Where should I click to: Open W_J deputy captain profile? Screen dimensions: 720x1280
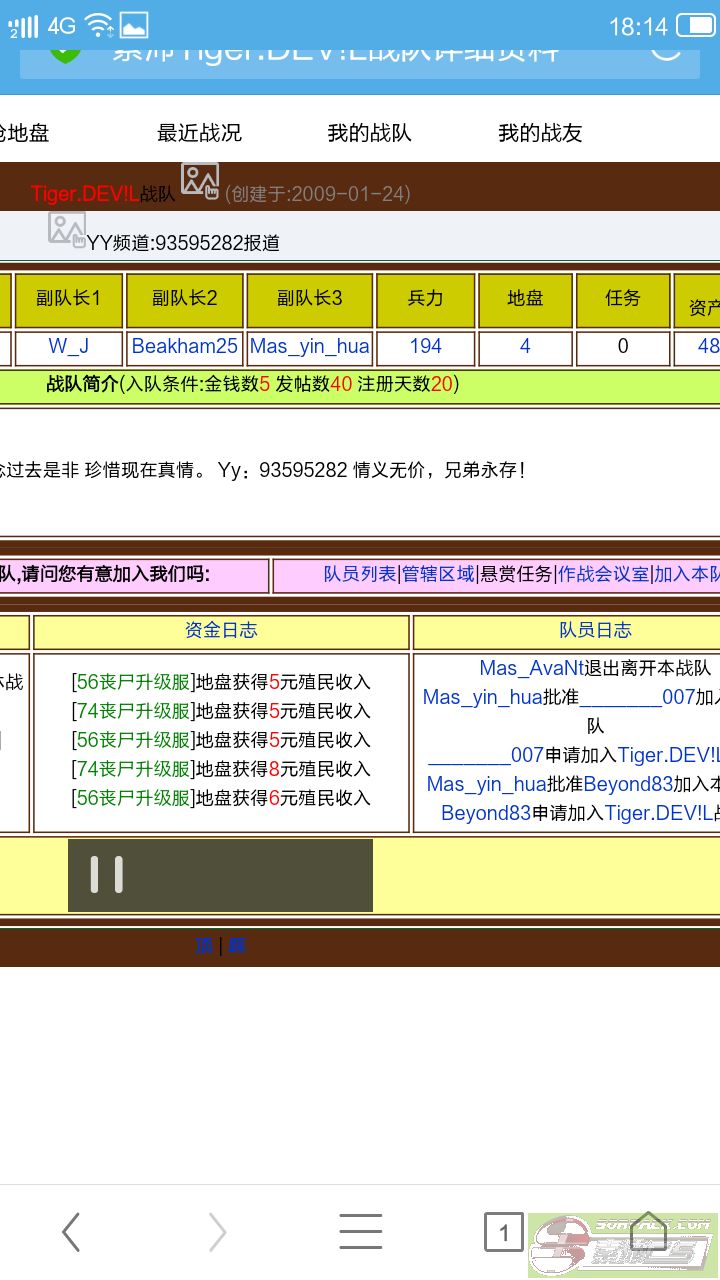tap(69, 346)
